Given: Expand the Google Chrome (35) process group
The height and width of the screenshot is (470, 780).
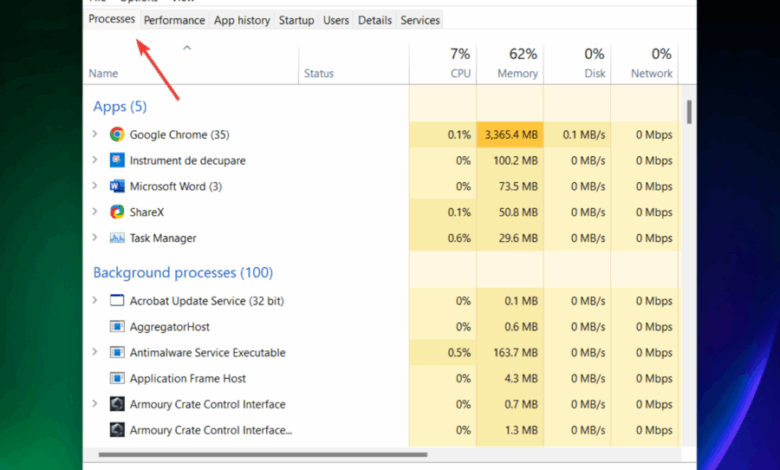Looking at the screenshot, I should 95,134.
